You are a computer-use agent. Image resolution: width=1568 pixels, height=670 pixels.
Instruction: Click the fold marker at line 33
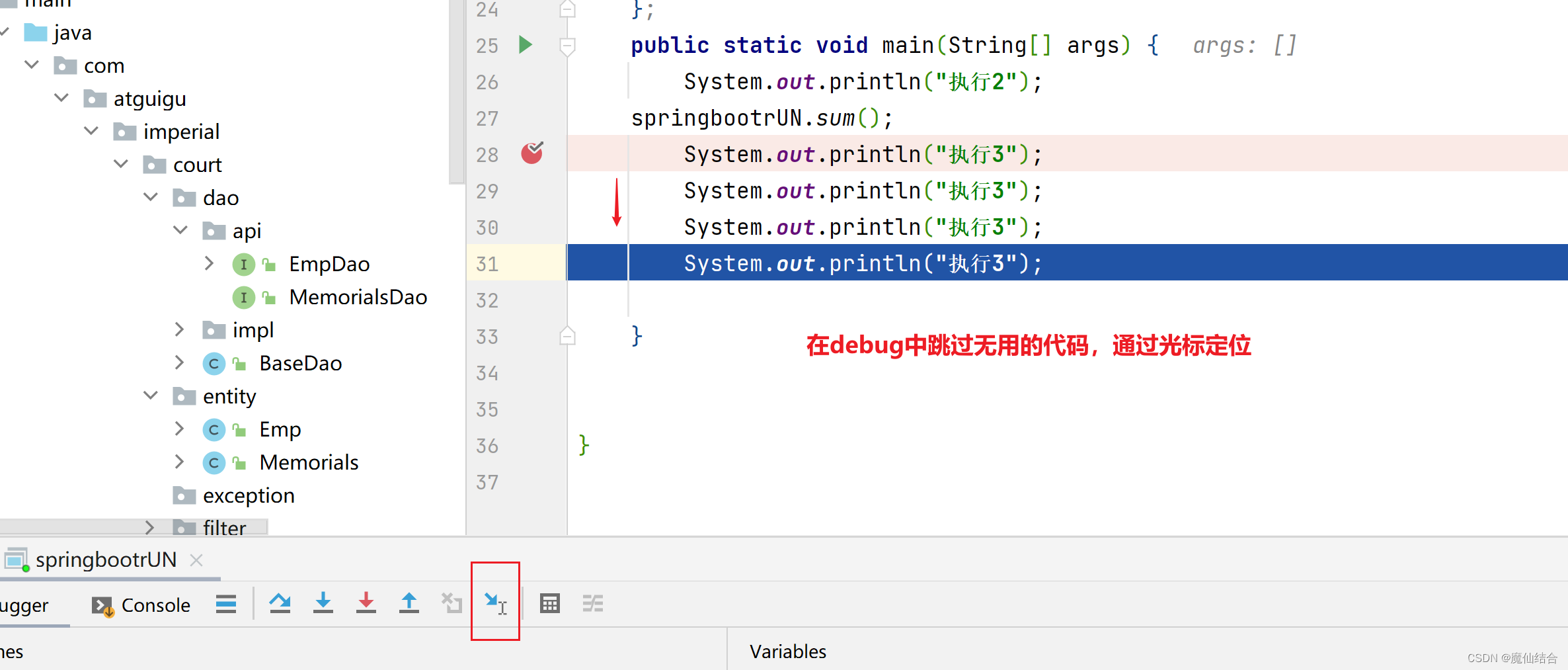(x=567, y=336)
